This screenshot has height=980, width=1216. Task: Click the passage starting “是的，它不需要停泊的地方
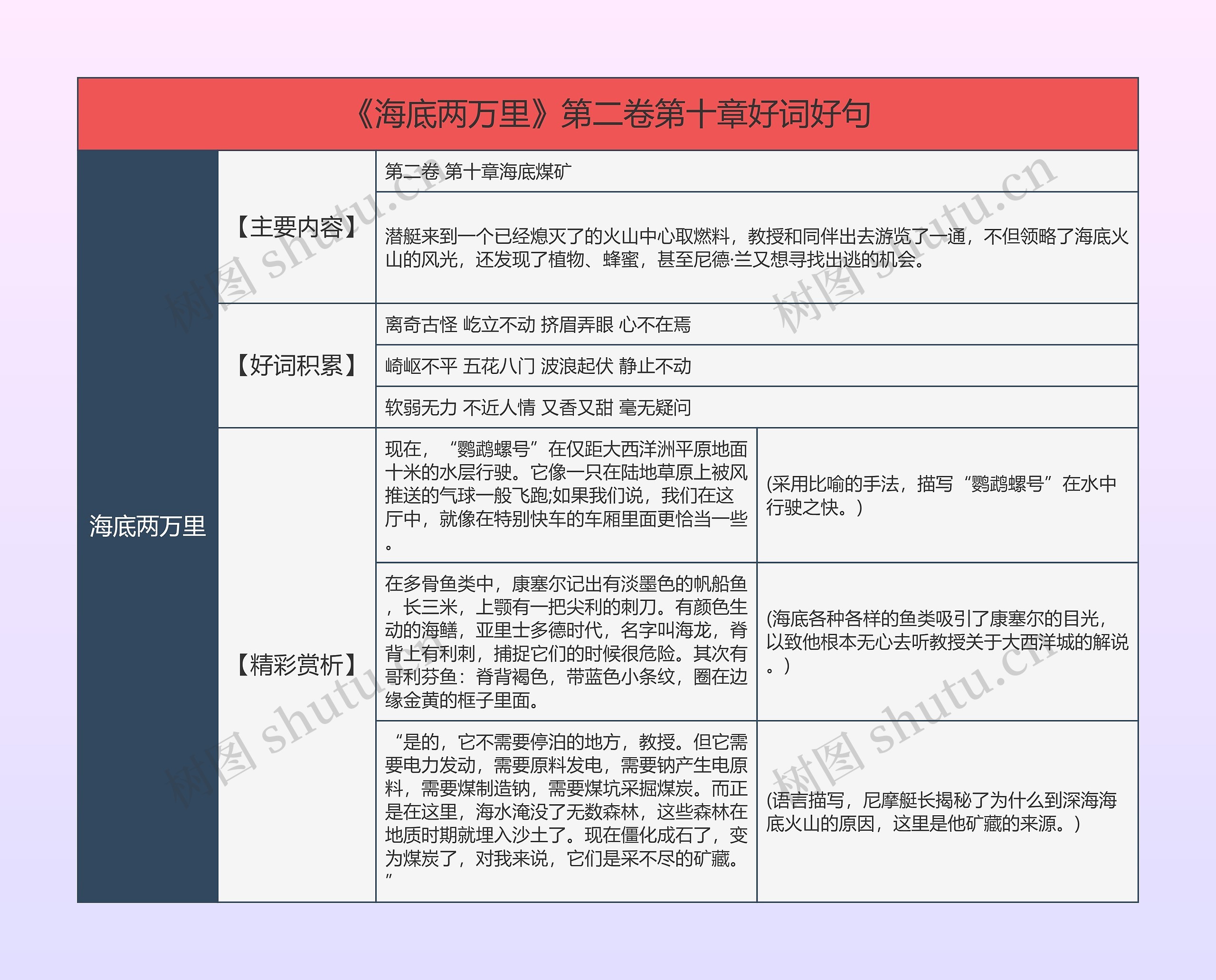tap(566, 812)
